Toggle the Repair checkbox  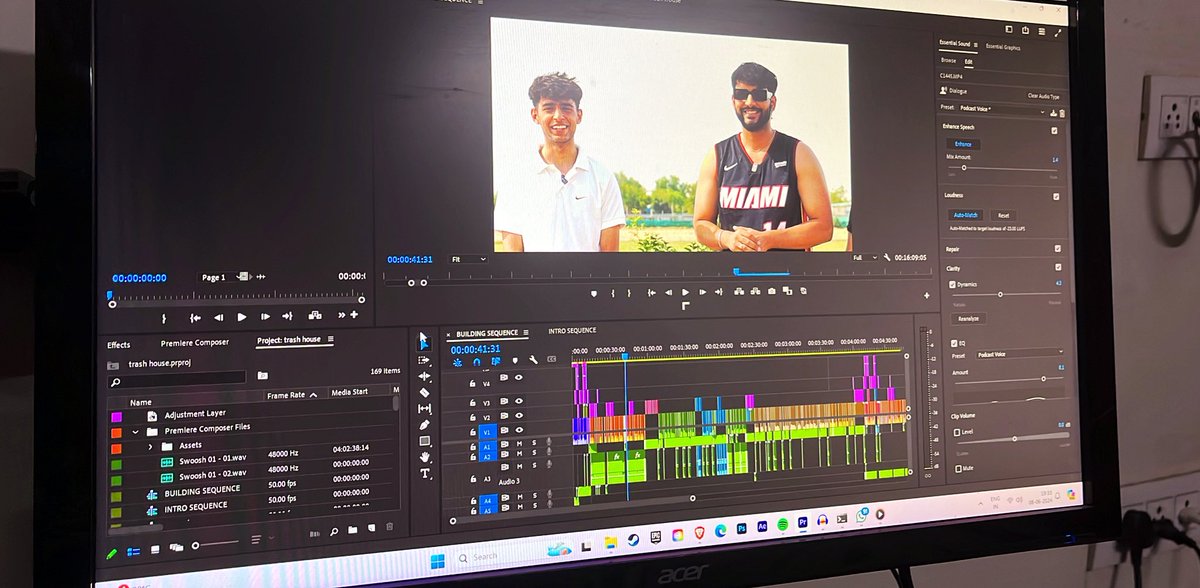coord(1058,249)
